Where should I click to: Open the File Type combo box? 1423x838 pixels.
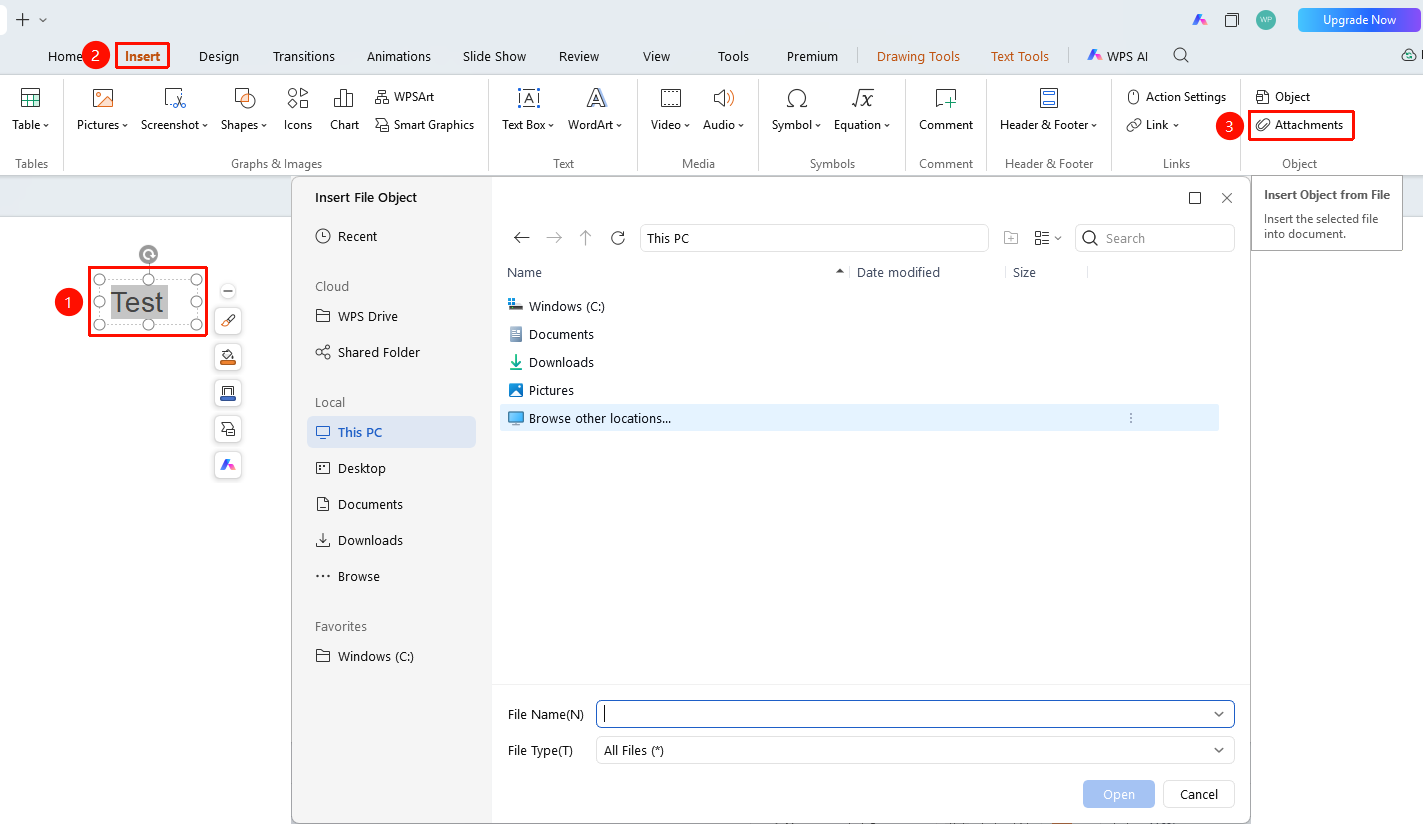(x=915, y=750)
